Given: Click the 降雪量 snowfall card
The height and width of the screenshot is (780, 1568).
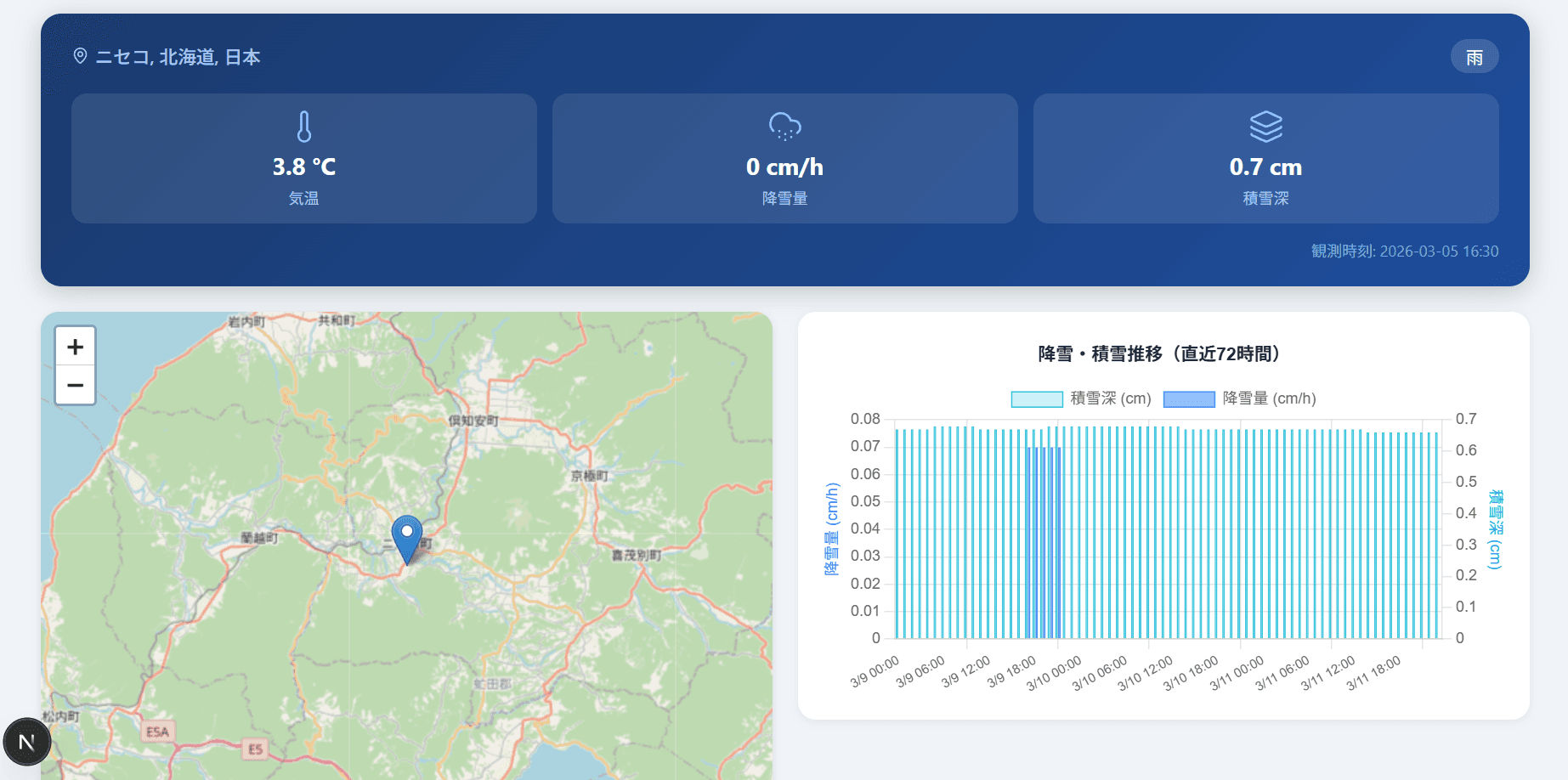Looking at the screenshot, I should click(784, 159).
